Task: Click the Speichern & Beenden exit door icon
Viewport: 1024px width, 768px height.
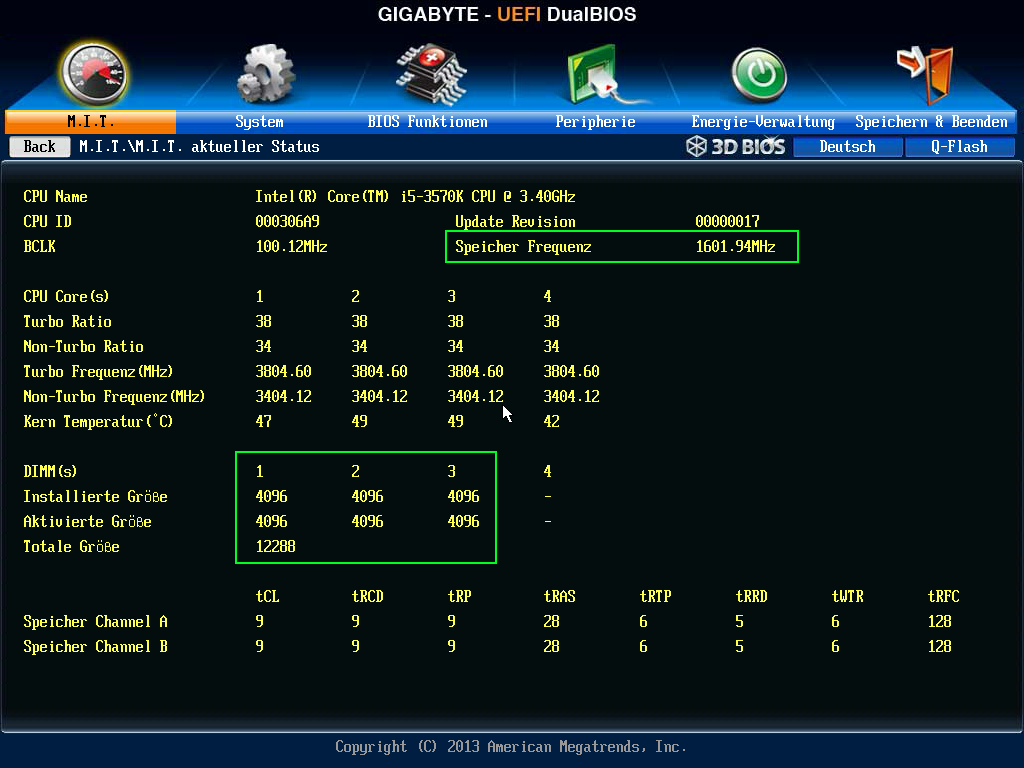Action: click(927, 74)
